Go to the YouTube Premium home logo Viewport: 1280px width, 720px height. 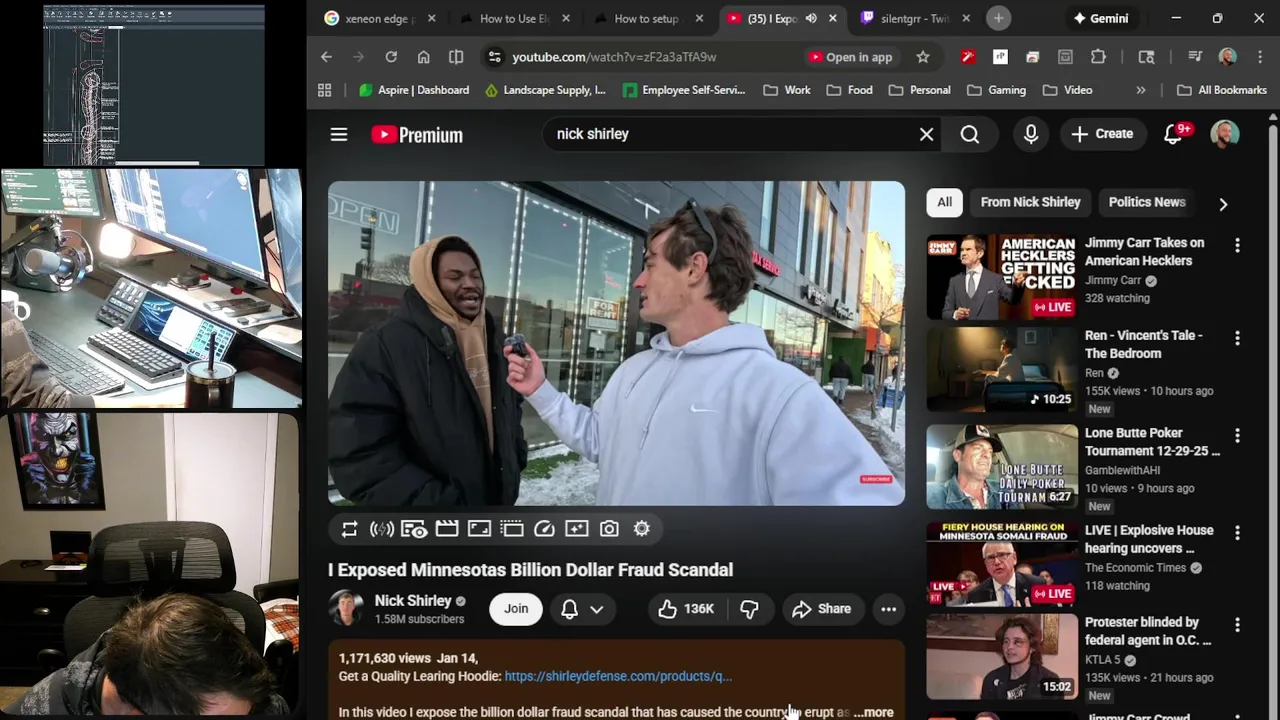pyautogui.click(x=417, y=134)
